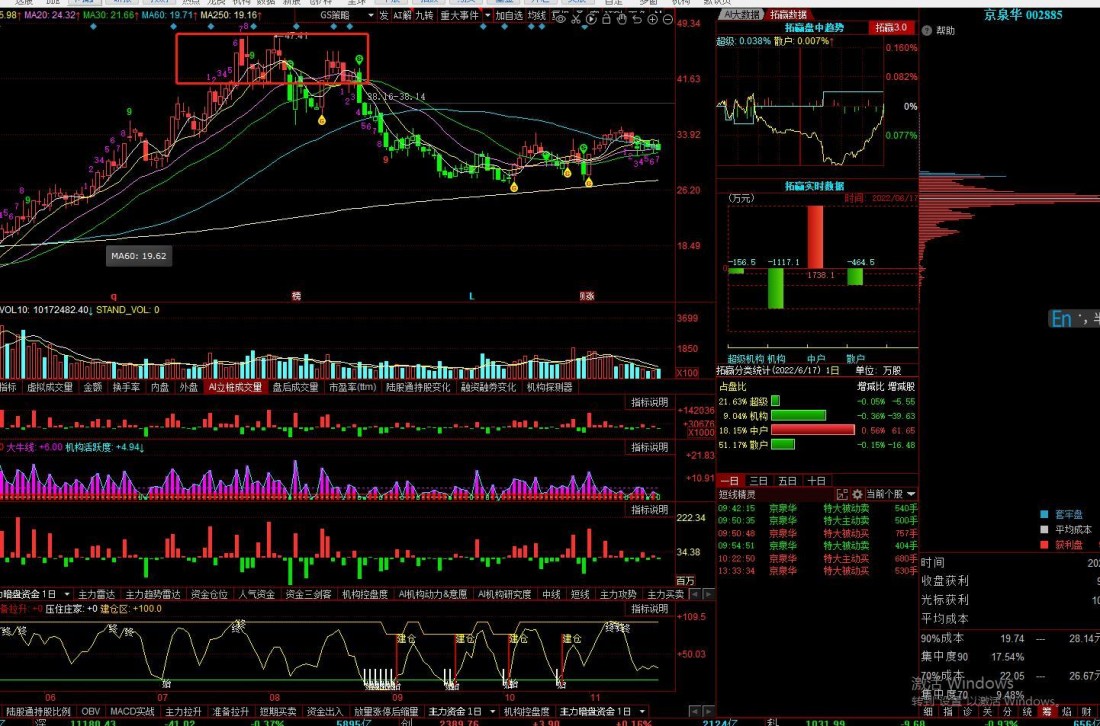Click the 焰 tab in bottom-right strip

[x=1066, y=711]
